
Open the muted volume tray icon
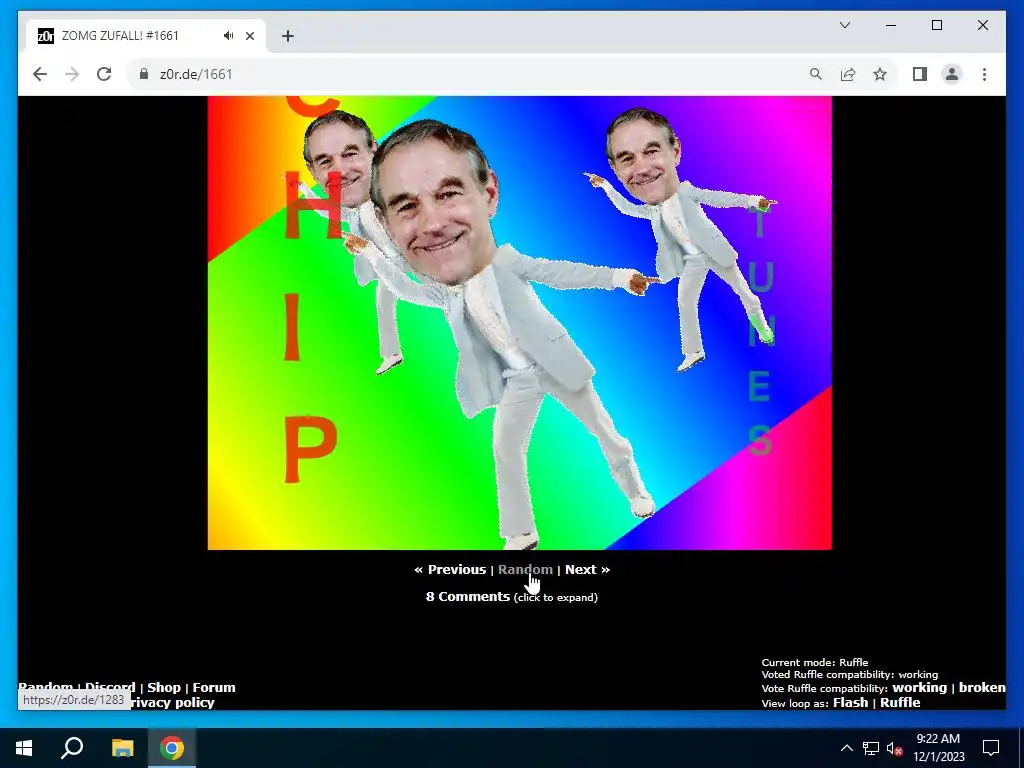click(895, 748)
